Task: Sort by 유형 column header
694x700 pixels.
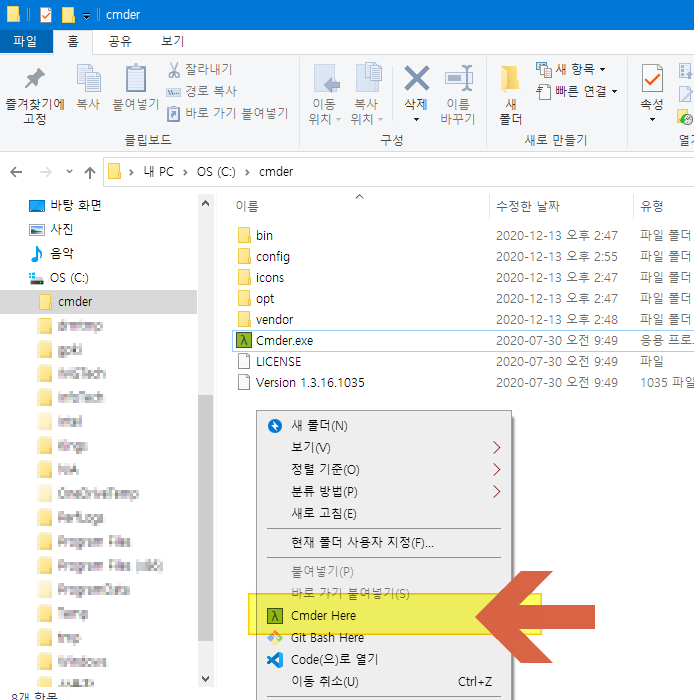Action: click(x=652, y=206)
